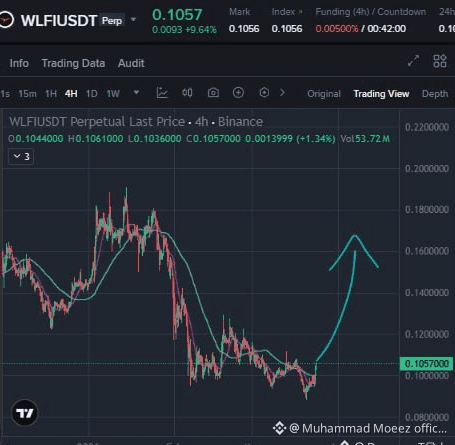Click the 0.2000000 price axis label
Viewport: 455px width, 445px height.
(x=427, y=168)
